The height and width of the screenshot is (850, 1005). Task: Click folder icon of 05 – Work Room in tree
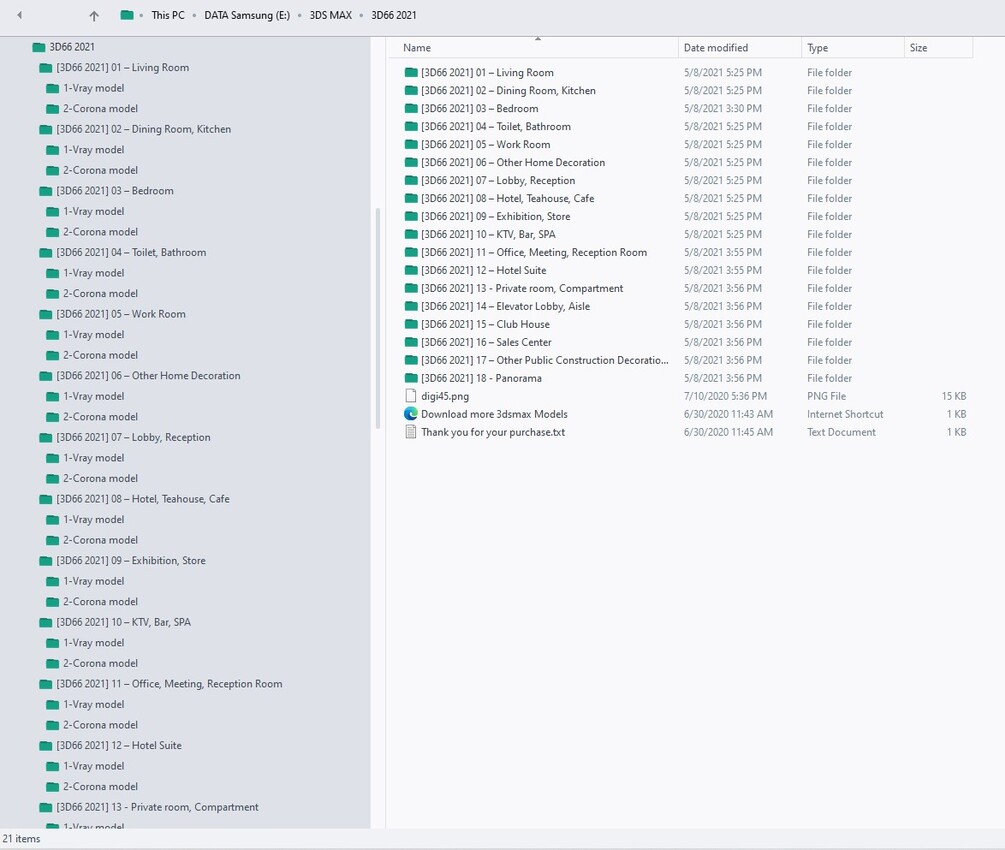pyautogui.click(x=46, y=314)
